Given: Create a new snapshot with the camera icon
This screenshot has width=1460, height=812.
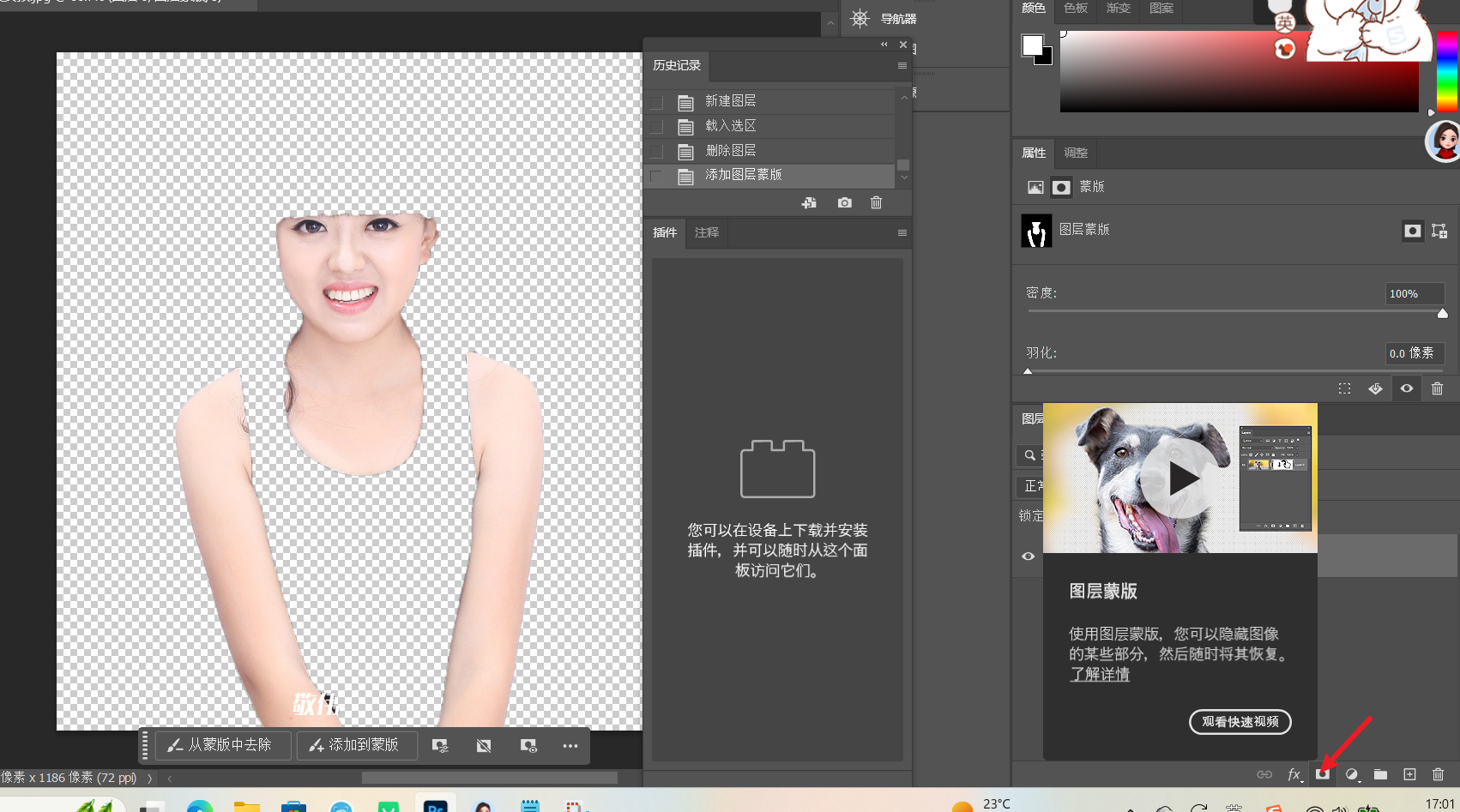Looking at the screenshot, I should point(845,203).
